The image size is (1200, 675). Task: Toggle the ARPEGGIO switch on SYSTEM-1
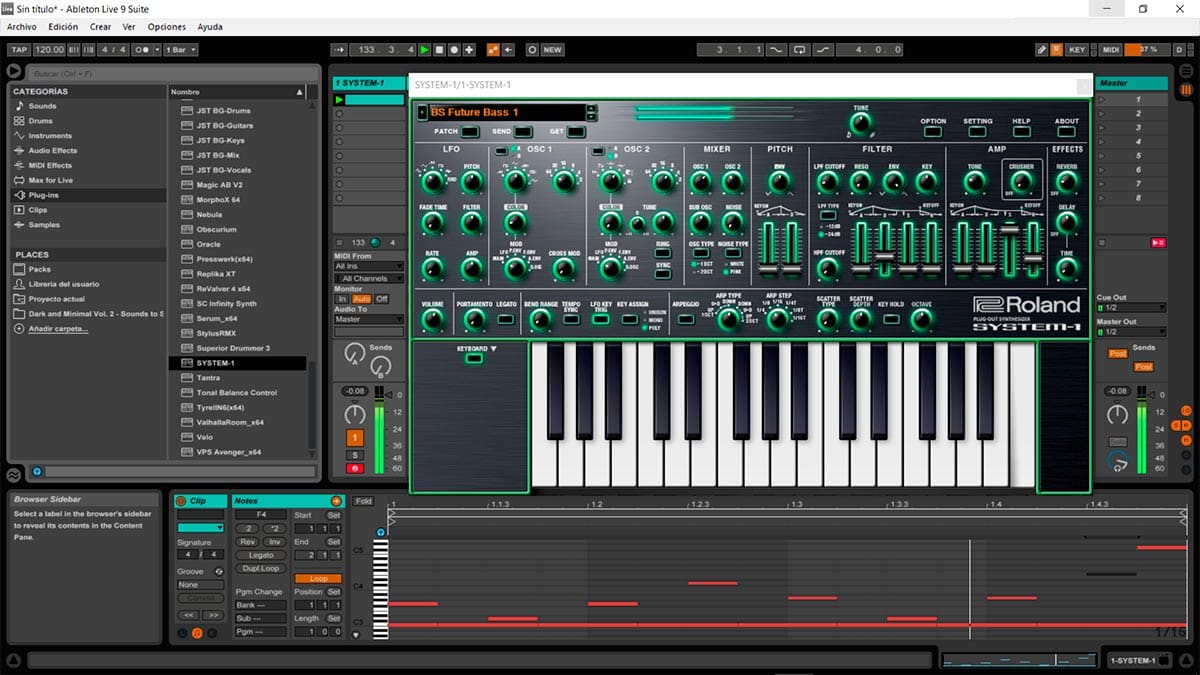point(686,320)
